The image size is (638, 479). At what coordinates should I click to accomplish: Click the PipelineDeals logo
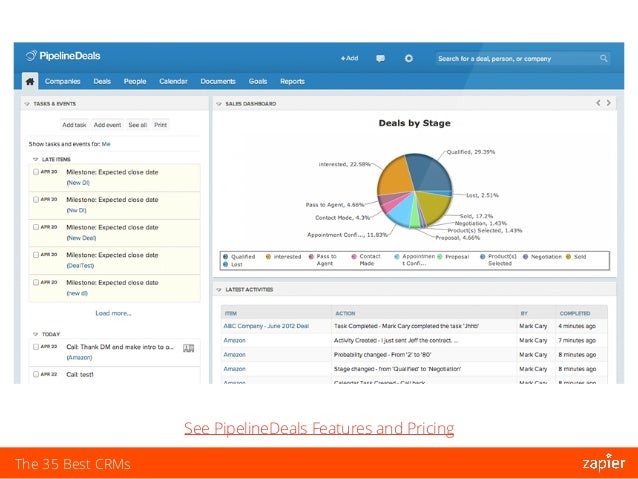pos(63,56)
